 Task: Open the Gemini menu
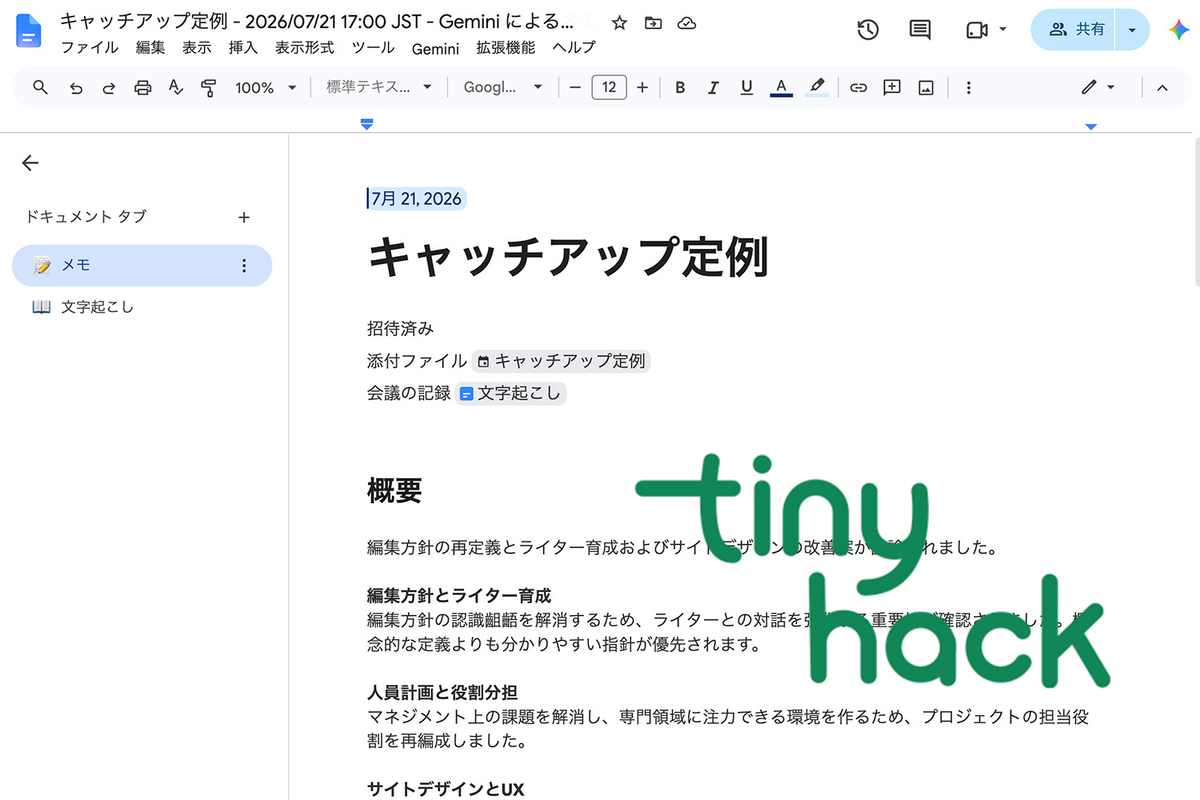pos(435,47)
